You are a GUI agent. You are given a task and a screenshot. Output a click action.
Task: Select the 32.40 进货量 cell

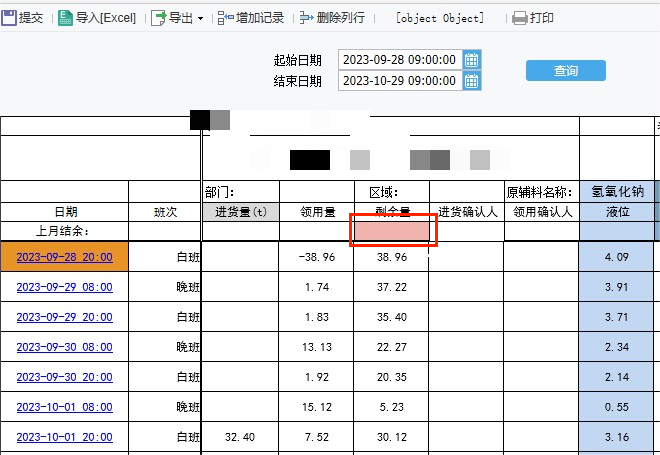pos(240,437)
